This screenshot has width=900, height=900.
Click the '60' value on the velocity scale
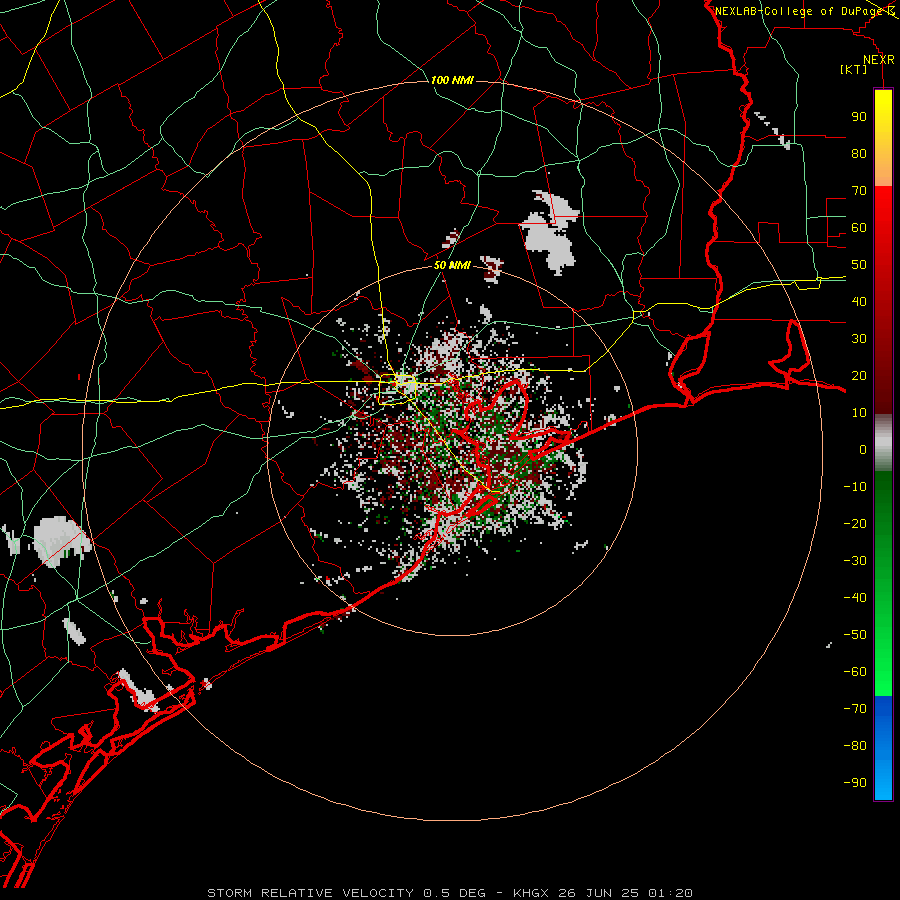coord(859,228)
